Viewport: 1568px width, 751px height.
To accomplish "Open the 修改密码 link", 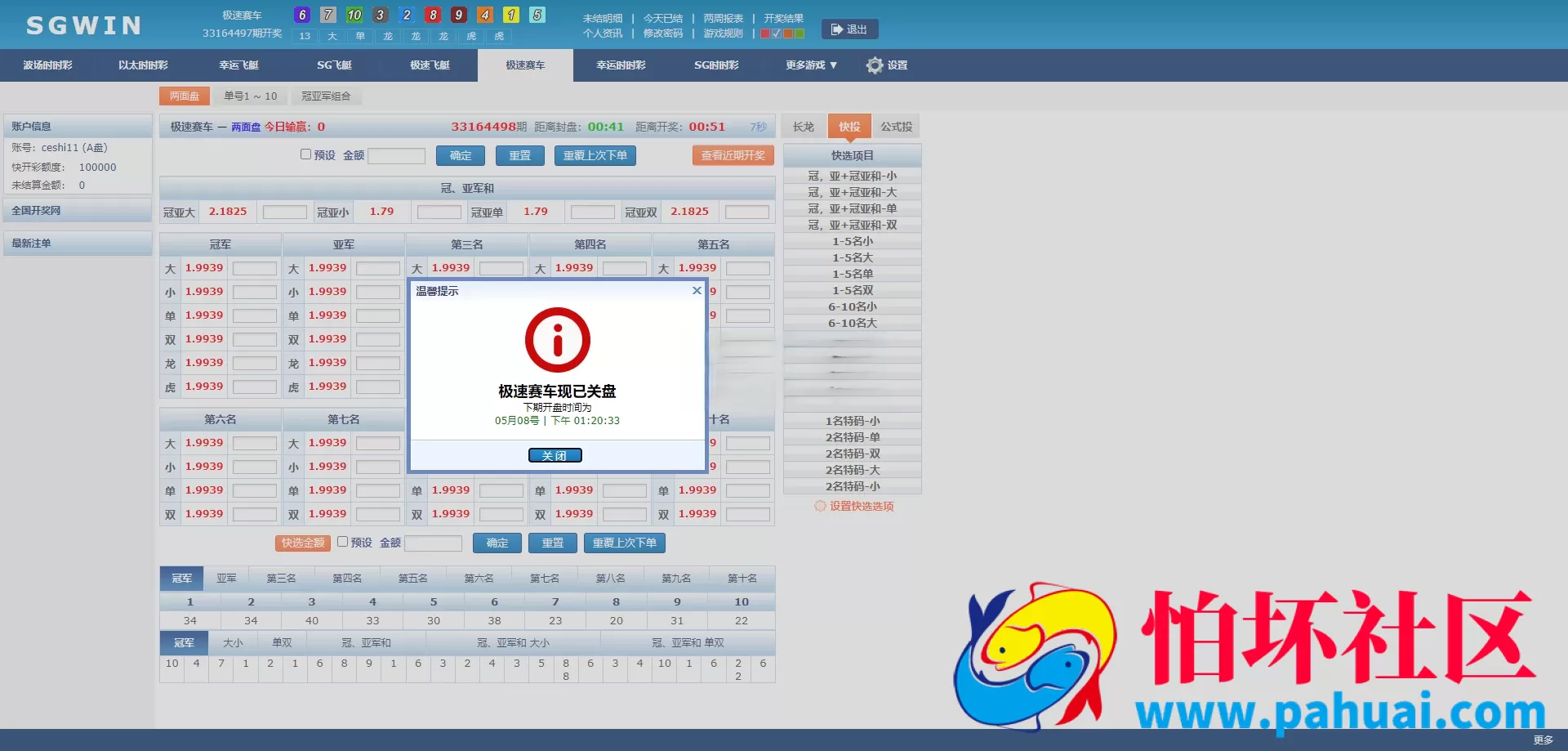I will (x=663, y=34).
